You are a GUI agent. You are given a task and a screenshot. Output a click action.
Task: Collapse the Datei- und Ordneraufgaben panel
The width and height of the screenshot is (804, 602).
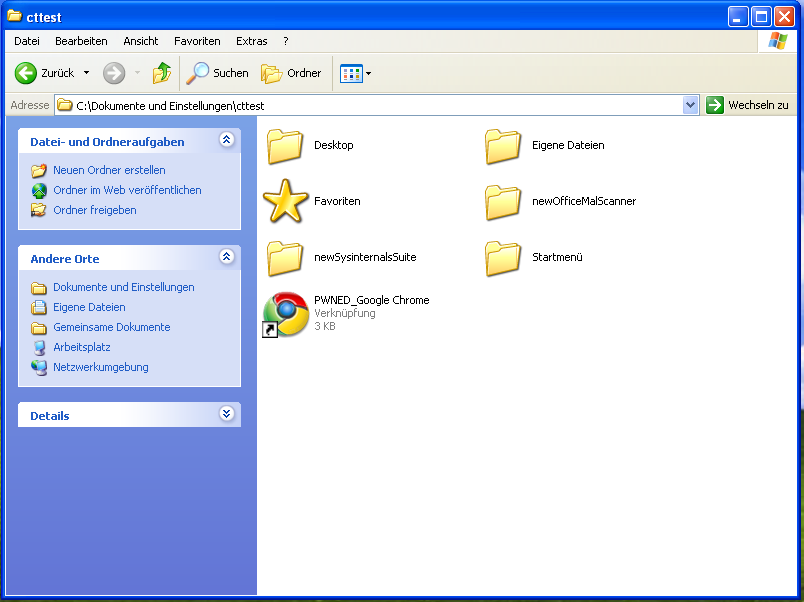click(x=226, y=141)
